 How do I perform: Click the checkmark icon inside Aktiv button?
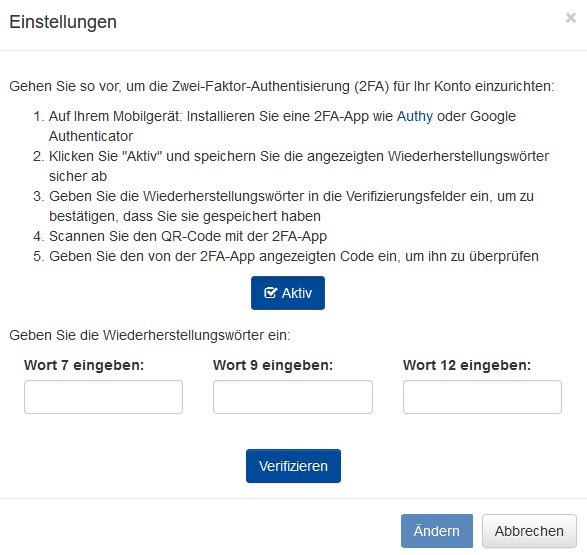tap(271, 293)
